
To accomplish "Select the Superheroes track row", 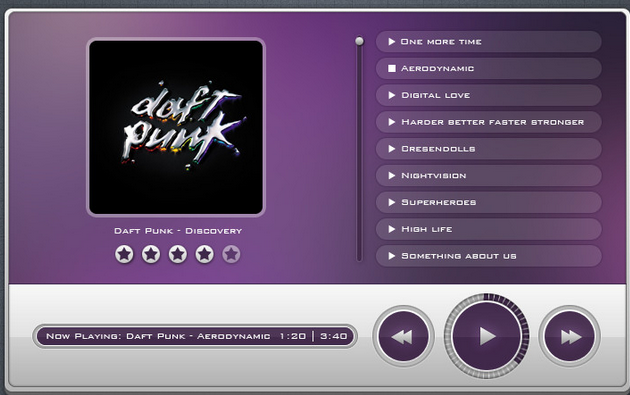I will [489, 202].
